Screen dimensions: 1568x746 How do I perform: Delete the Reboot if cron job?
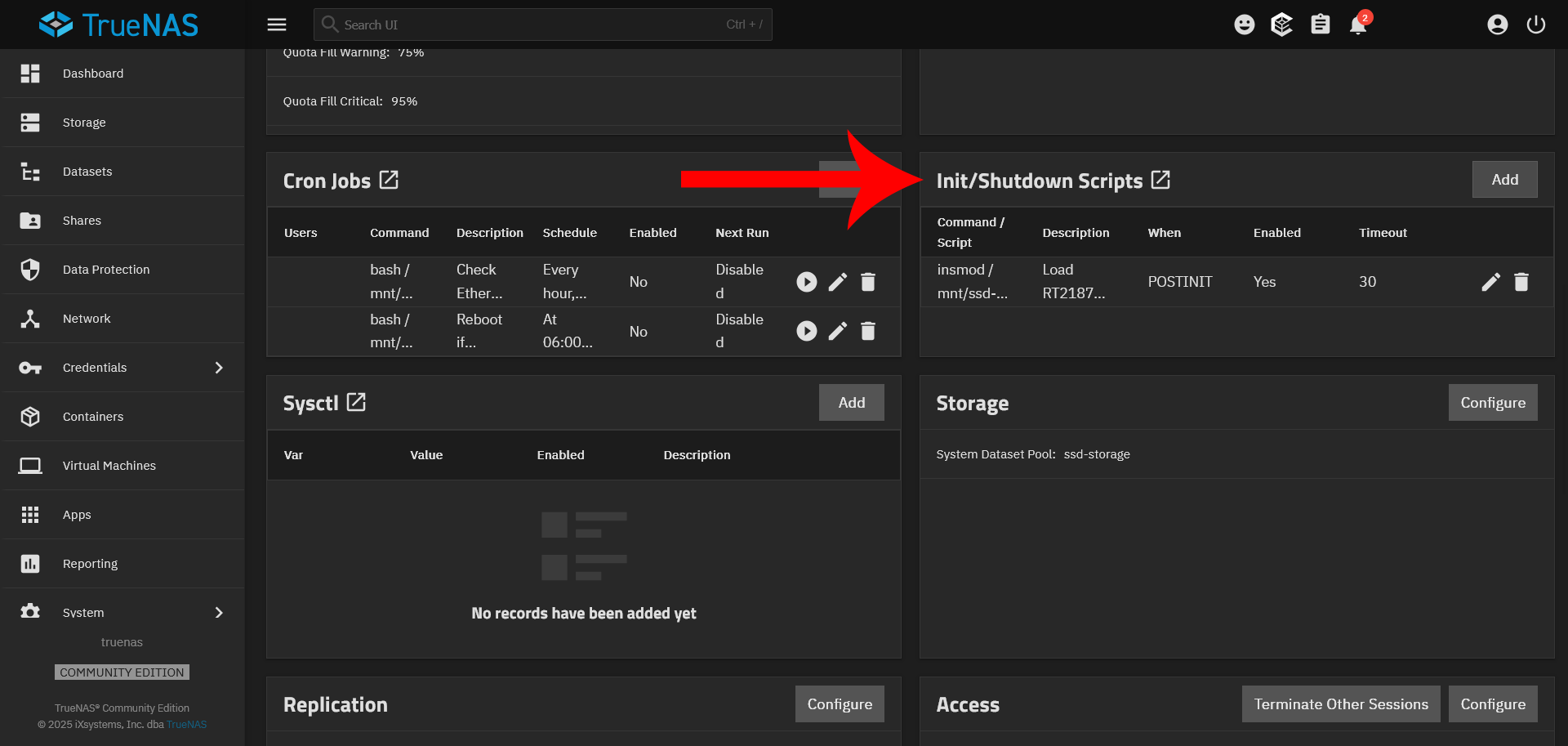pos(868,331)
